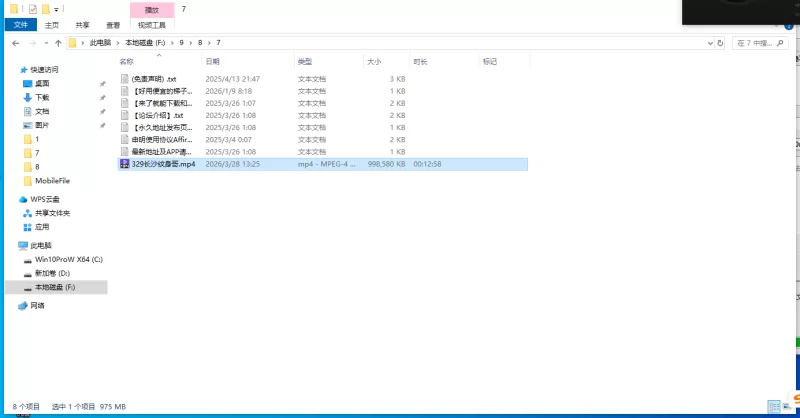Switch to the 主页 ribbon tab
The width and height of the screenshot is (800, 418).
52,25
